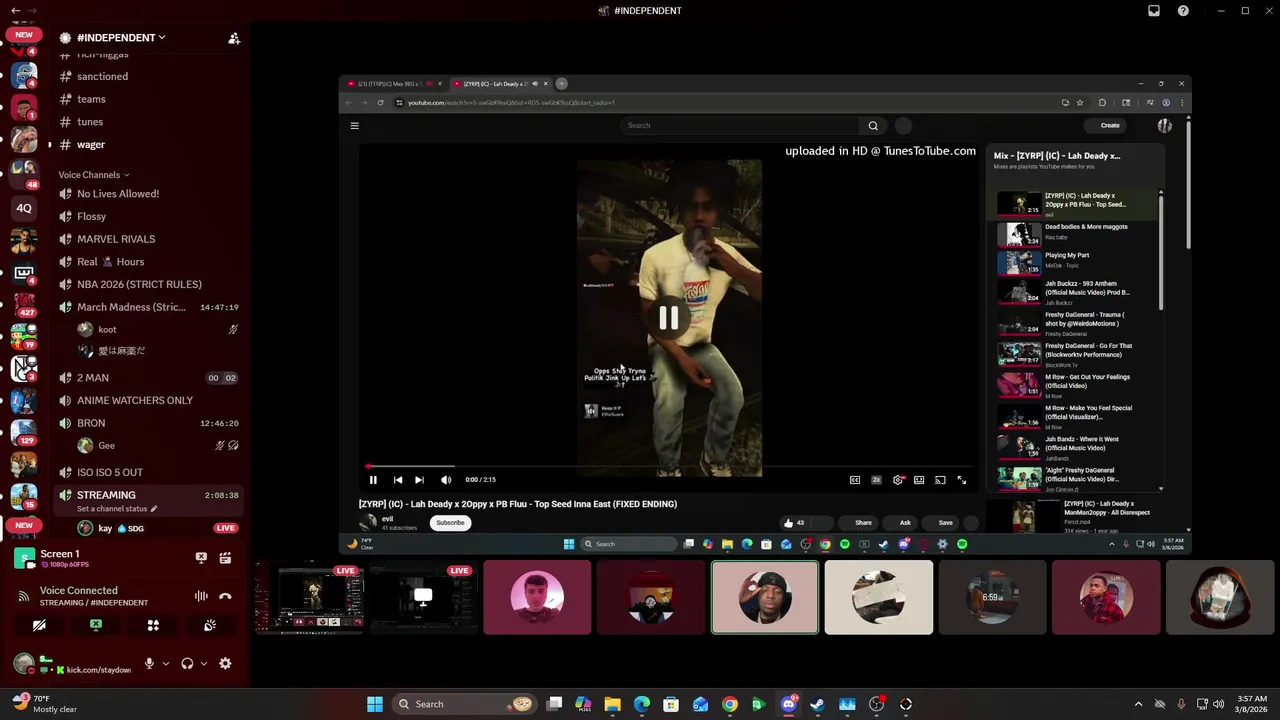Screen dimensions: 1280x720
Task: Click the NEW unread indicator at top
Action: tap(24, 34)
